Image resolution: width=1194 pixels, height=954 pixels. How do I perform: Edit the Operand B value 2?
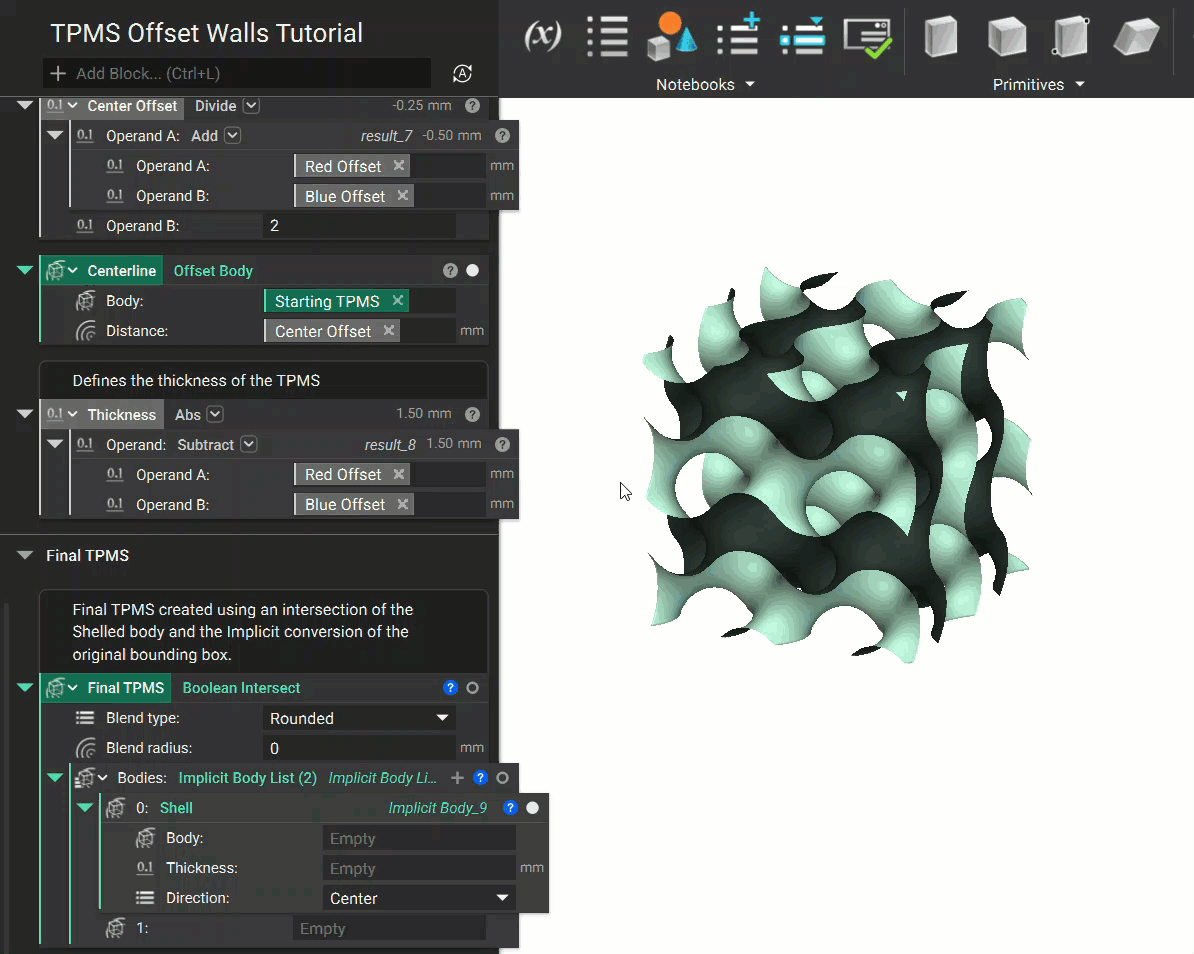click(359, 226)
